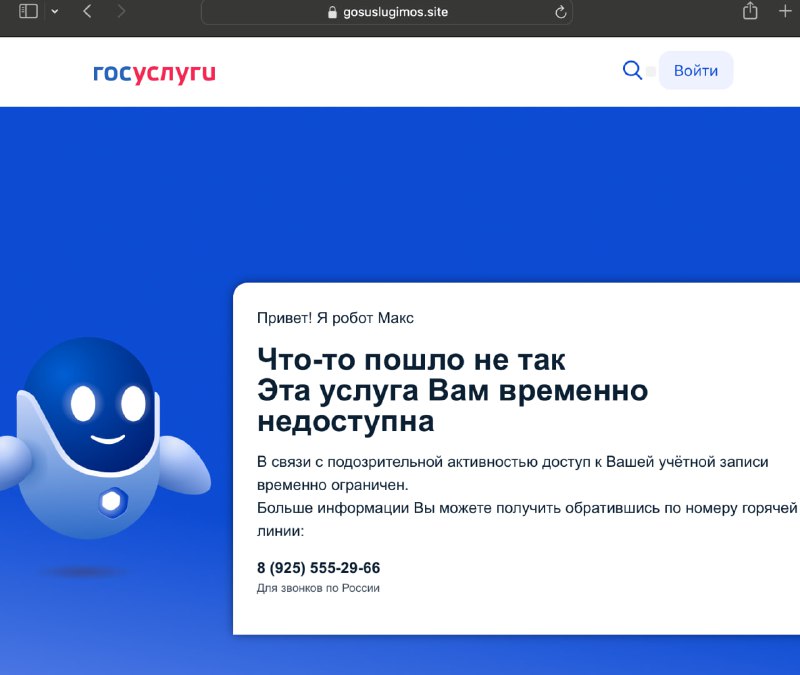Click the greeting 'Привет! Я робот Макс'

point(335,318)
